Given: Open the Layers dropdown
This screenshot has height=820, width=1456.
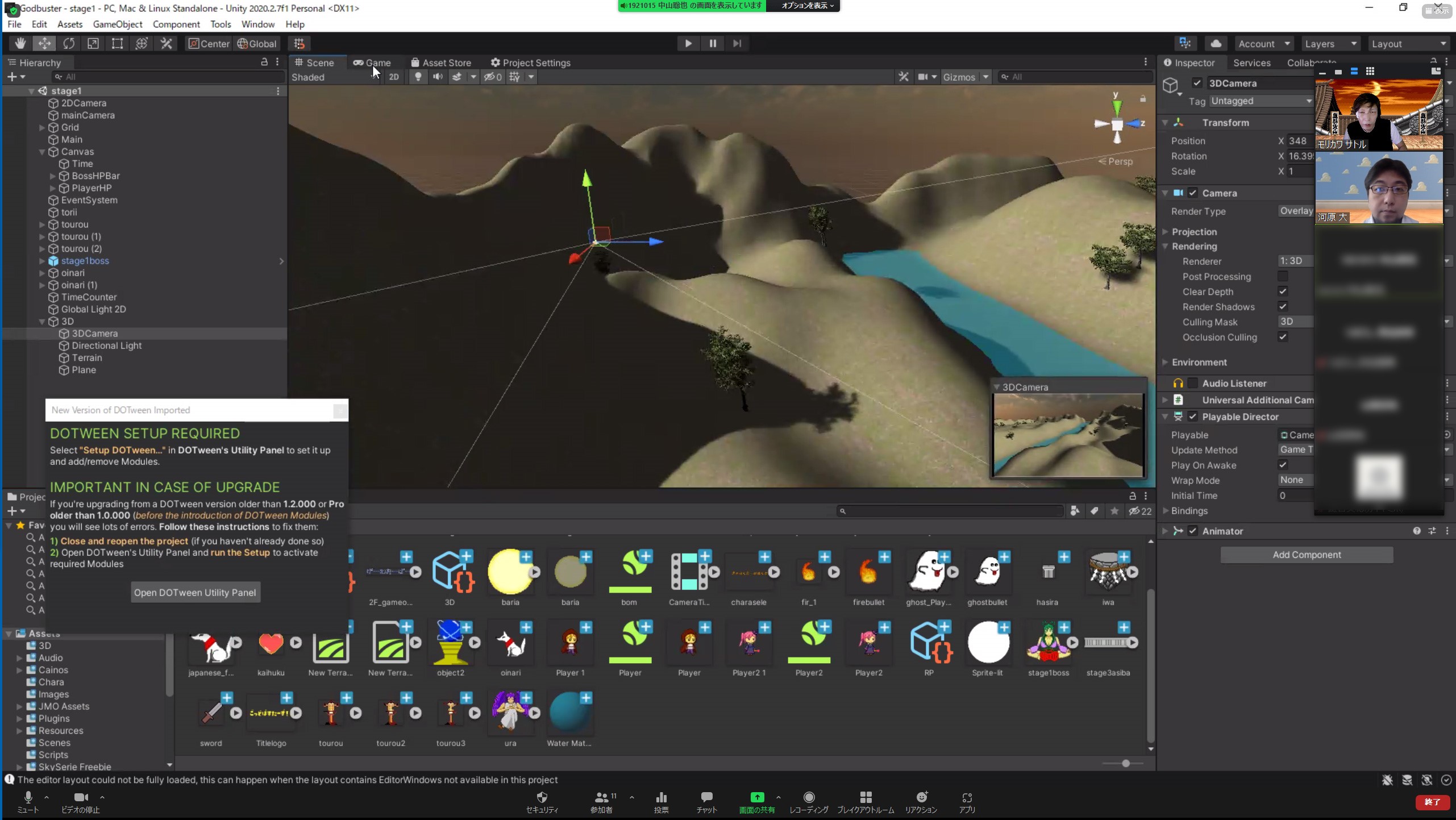Looking at the screenshot, I should tap(1330, 44).
